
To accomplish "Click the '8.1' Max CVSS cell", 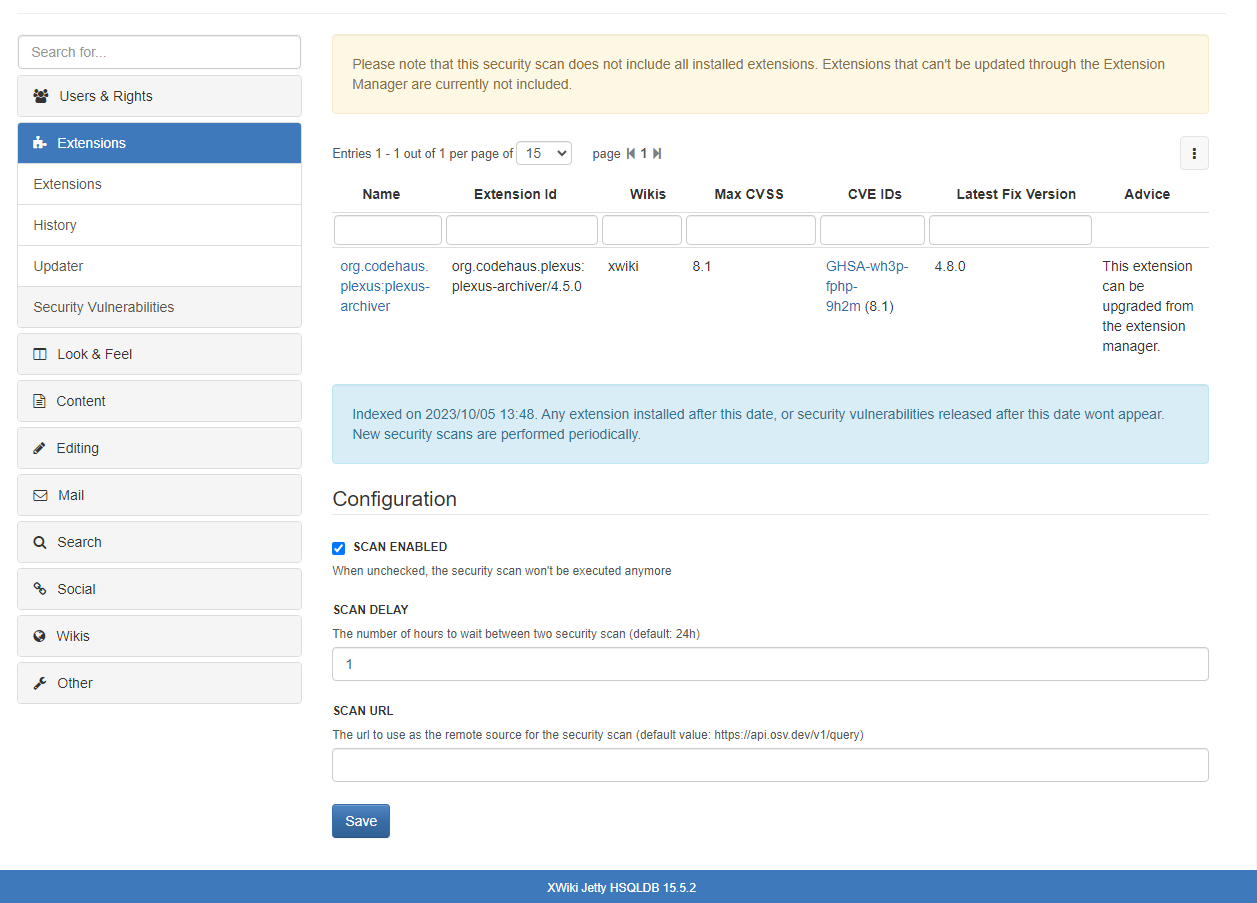I will click(x=701, y=266).
